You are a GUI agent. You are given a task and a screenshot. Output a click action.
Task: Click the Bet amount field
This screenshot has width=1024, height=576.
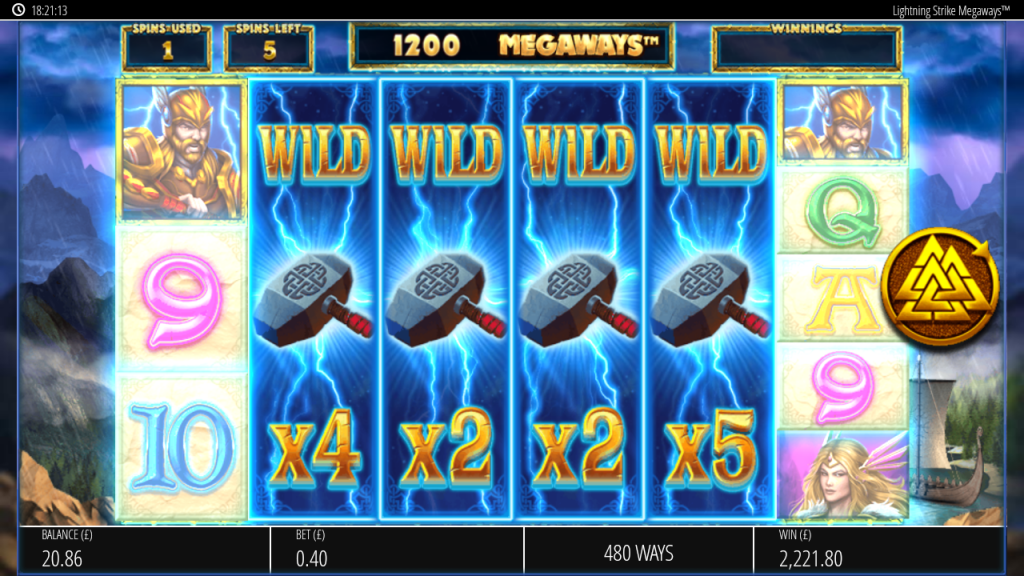pyautogui.click(x=396, y=550)
